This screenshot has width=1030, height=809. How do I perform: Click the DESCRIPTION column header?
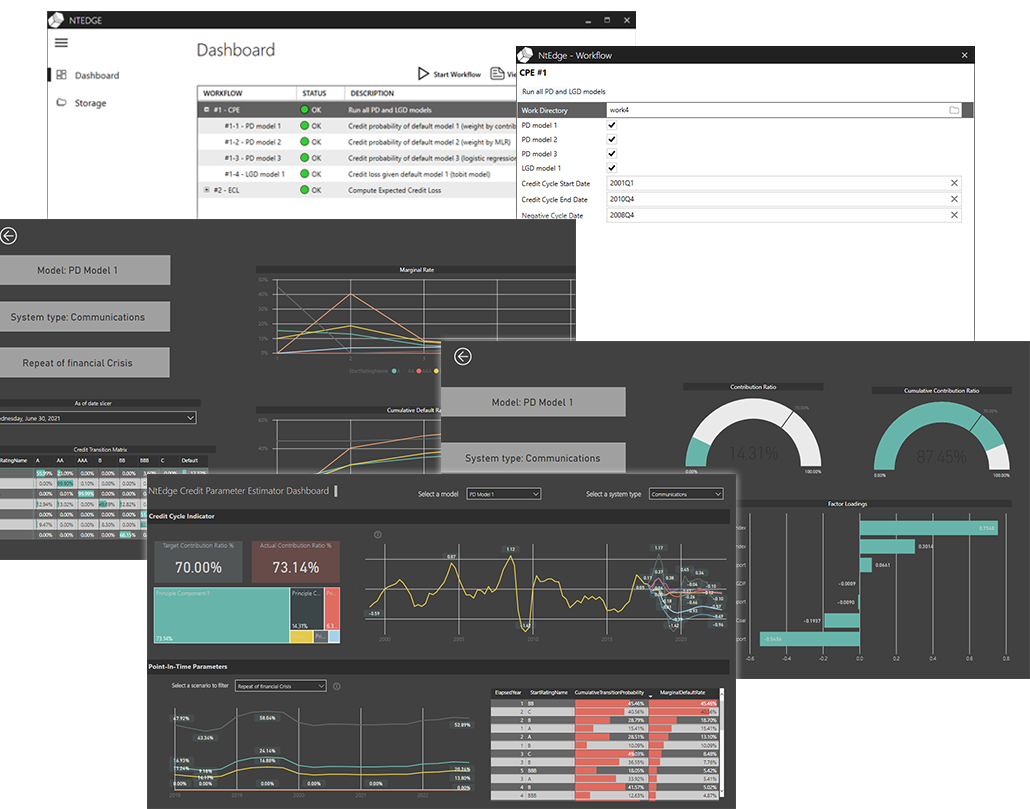[x=372, y=93]
